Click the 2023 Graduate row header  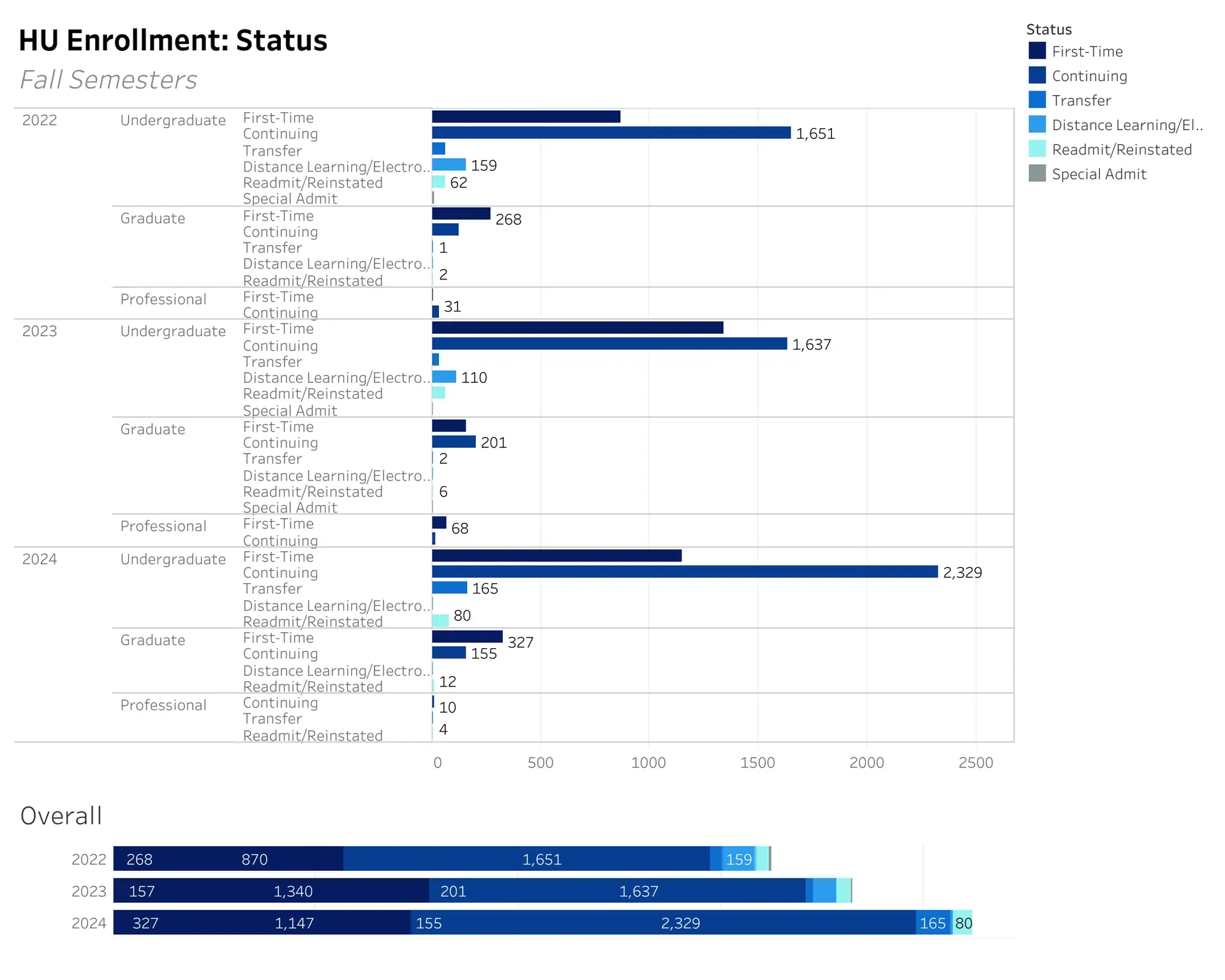click(152, 429)
